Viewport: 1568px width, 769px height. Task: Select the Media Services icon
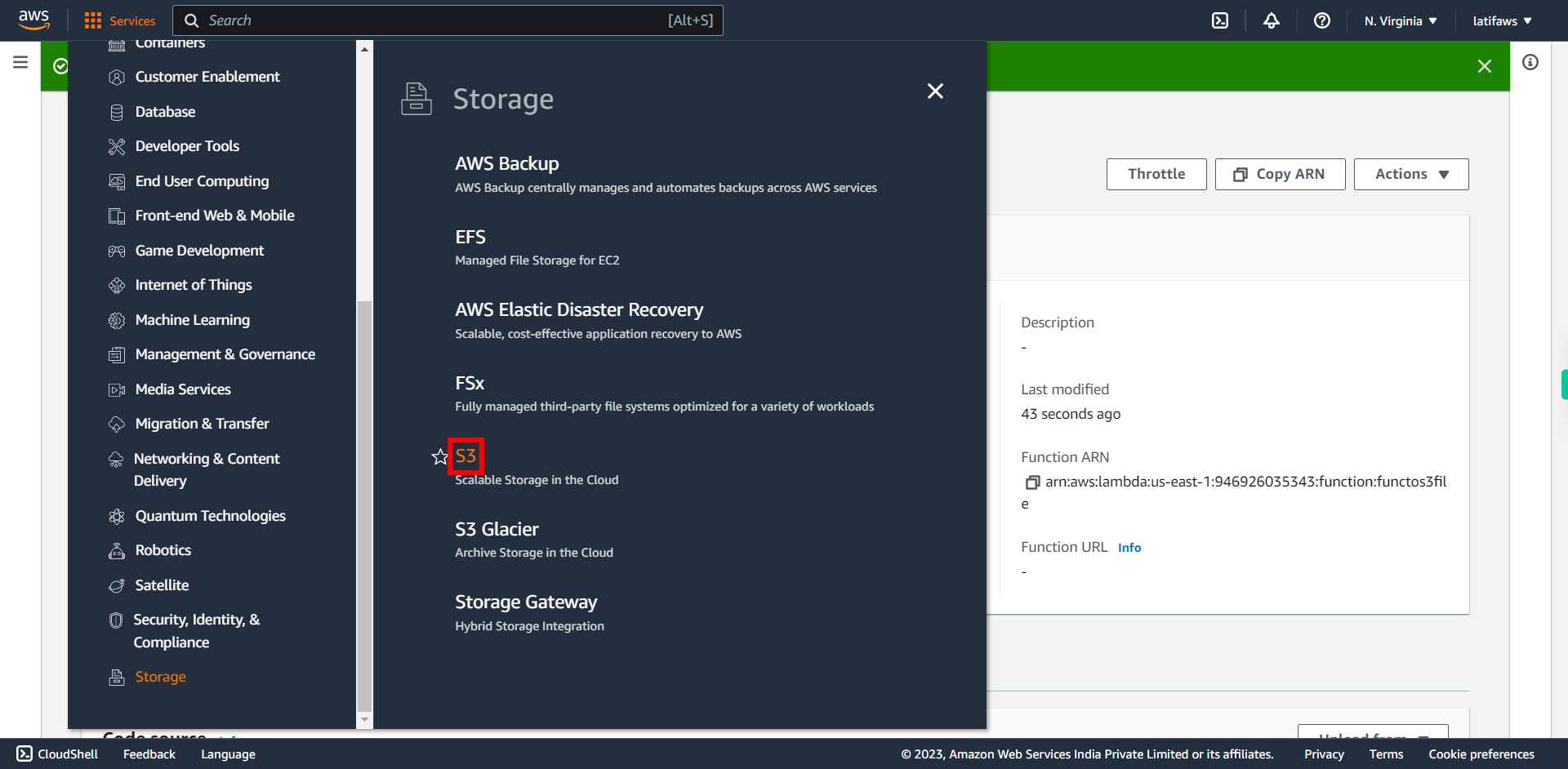tap(117, 389)
